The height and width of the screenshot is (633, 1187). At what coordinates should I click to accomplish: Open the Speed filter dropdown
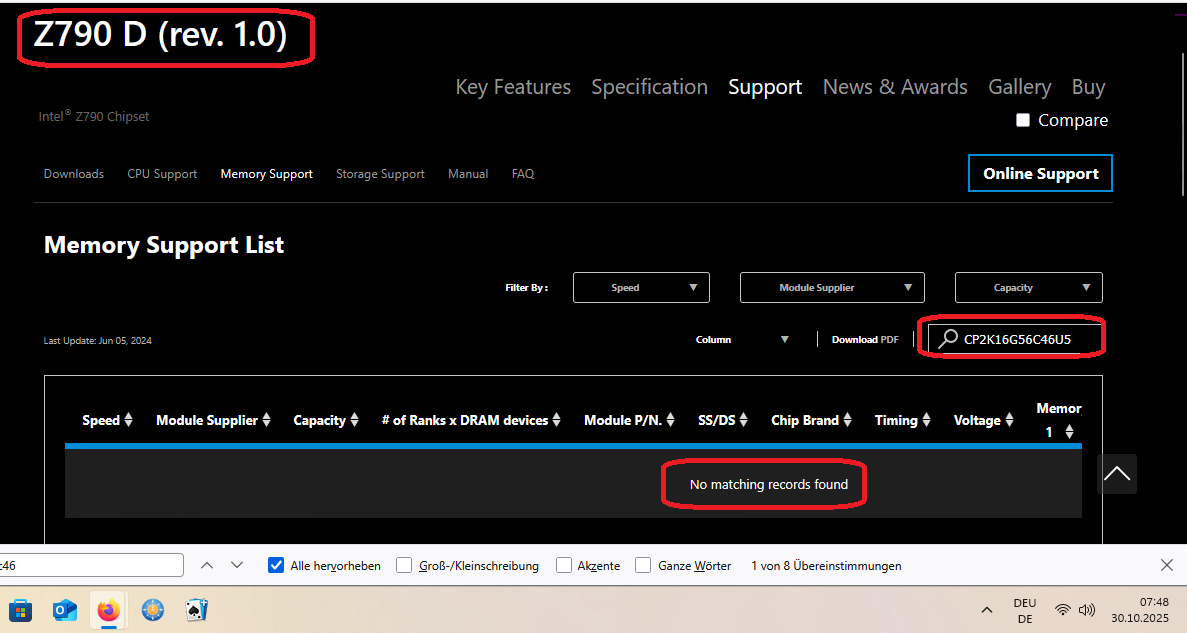(x=641, y=288)
